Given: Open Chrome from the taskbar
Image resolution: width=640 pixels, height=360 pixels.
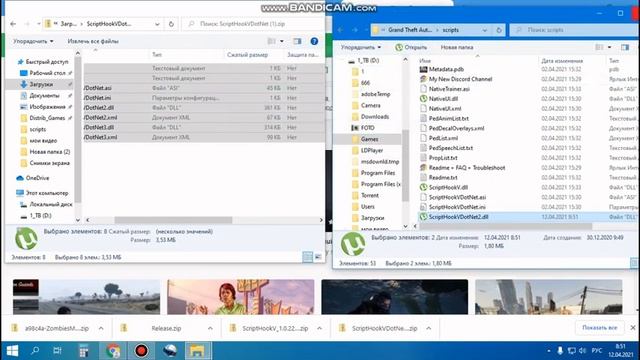Looking at the screenshot, I should click(x=113, y=351).
